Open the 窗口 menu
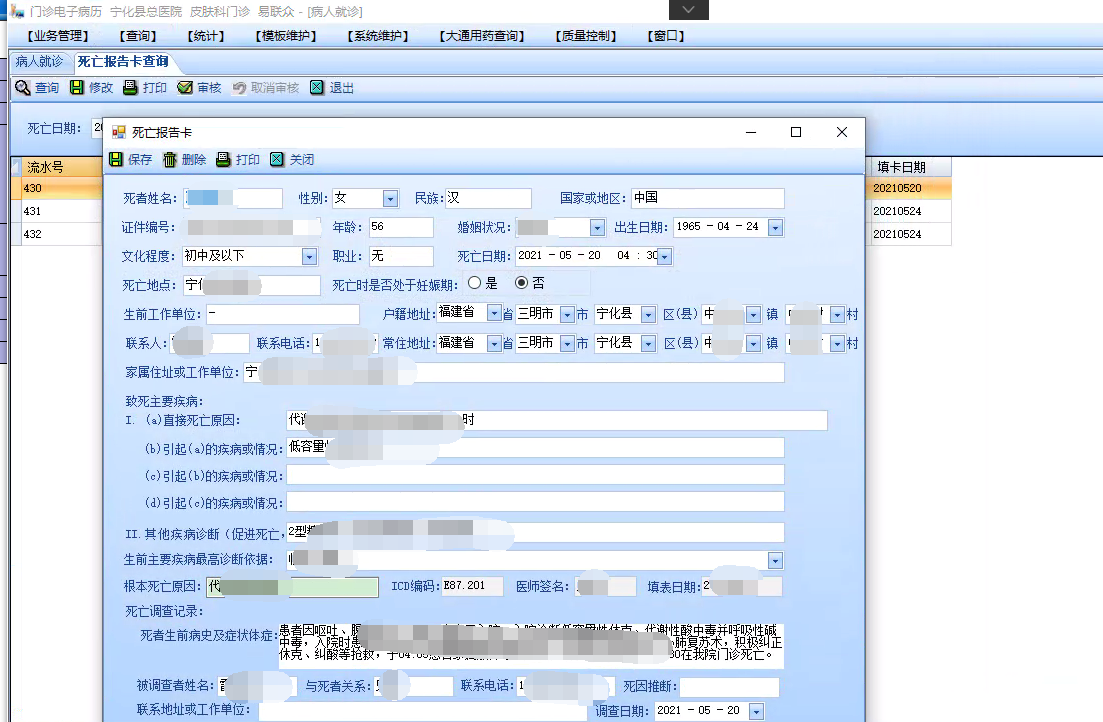1103x722 pixels. point(665,36)
